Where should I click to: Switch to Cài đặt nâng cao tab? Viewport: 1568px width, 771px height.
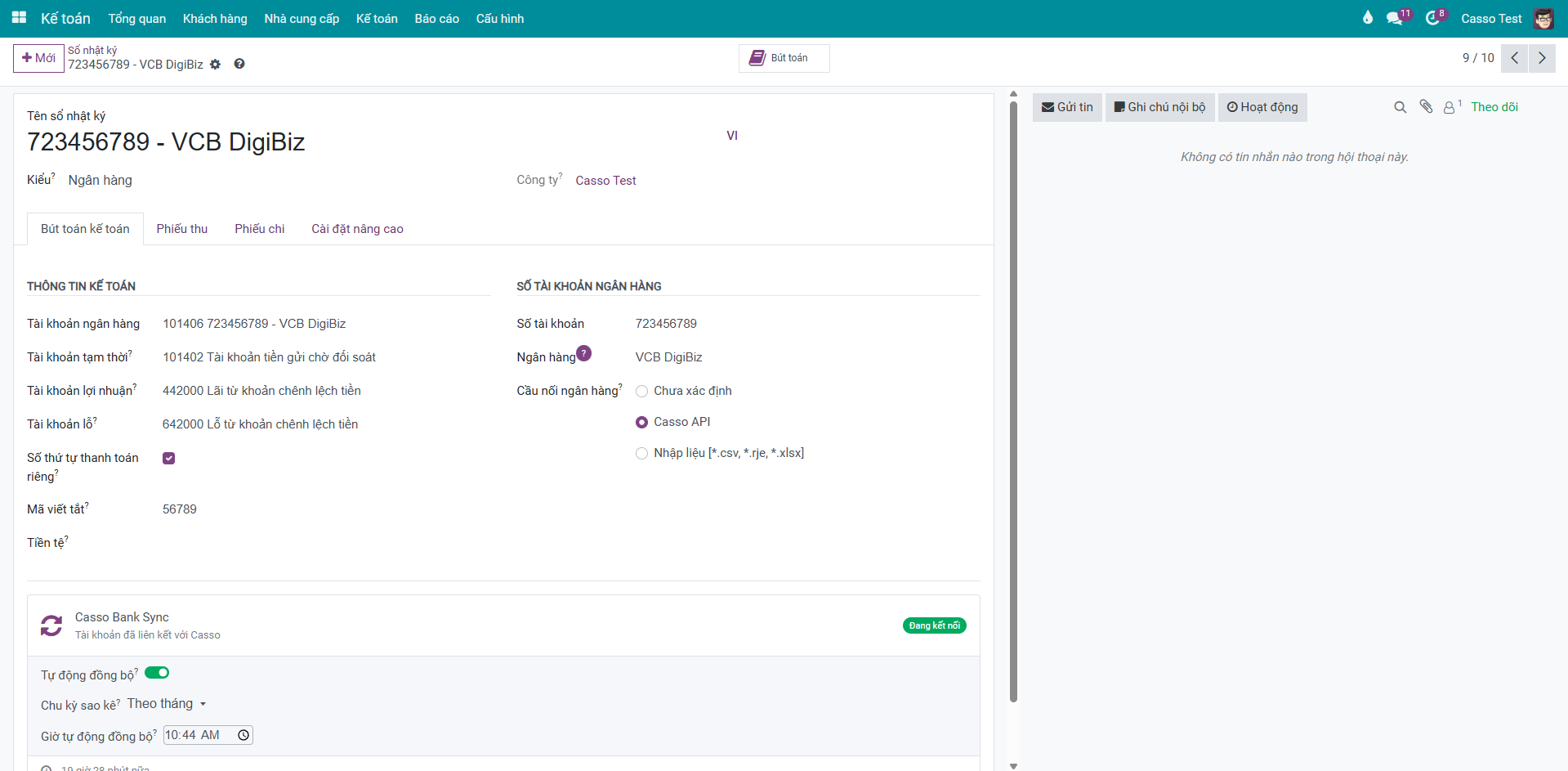(357, 229)
